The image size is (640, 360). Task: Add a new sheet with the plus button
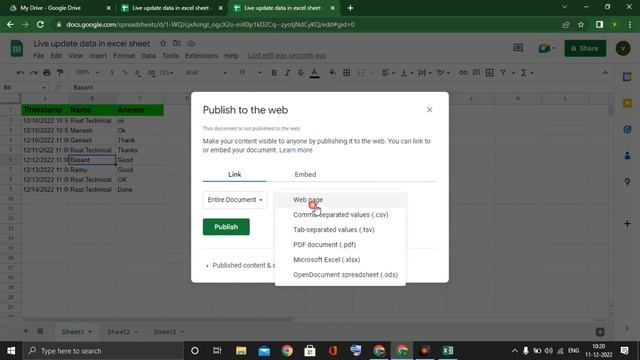[26, 331]
